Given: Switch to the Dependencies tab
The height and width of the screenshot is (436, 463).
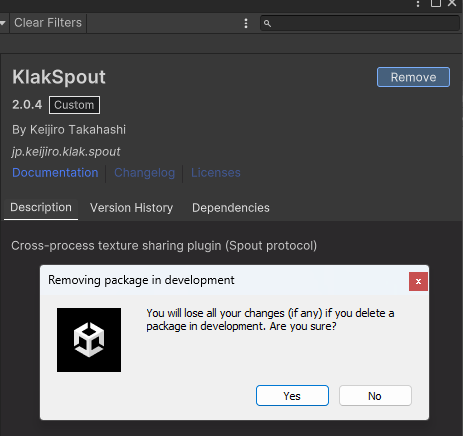Looking at the screenshot, I should 231,208.
